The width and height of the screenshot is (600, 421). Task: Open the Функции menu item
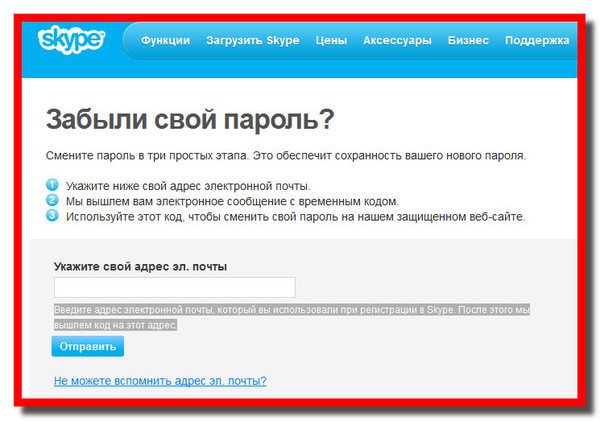pos(165,41)
